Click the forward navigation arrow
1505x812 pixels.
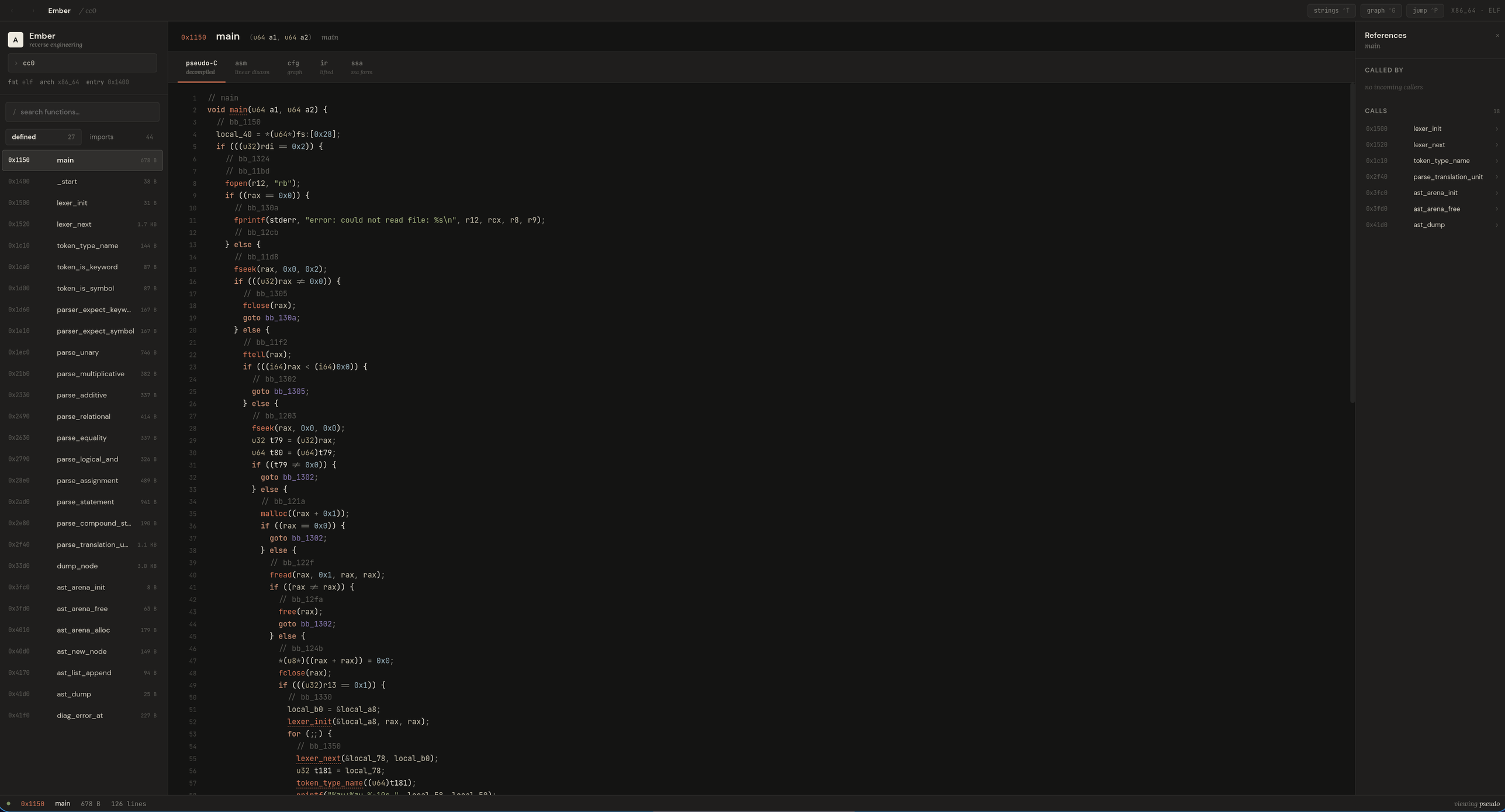33,11
